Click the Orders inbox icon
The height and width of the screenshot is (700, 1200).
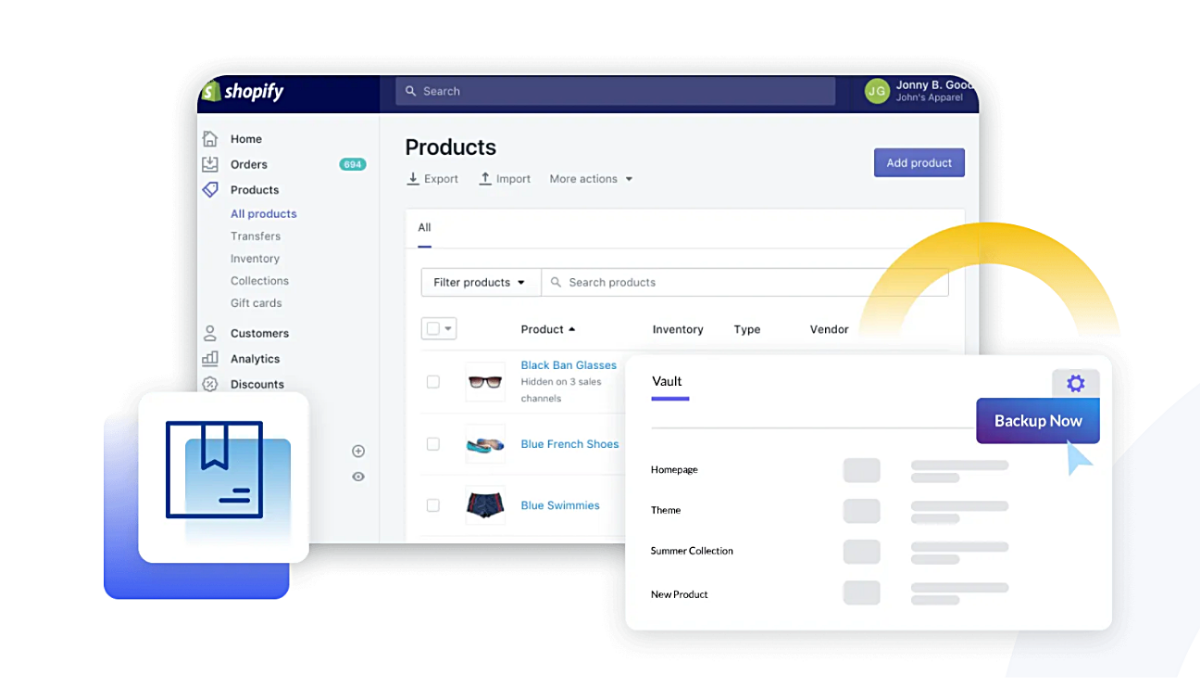[x=210, y=164]
